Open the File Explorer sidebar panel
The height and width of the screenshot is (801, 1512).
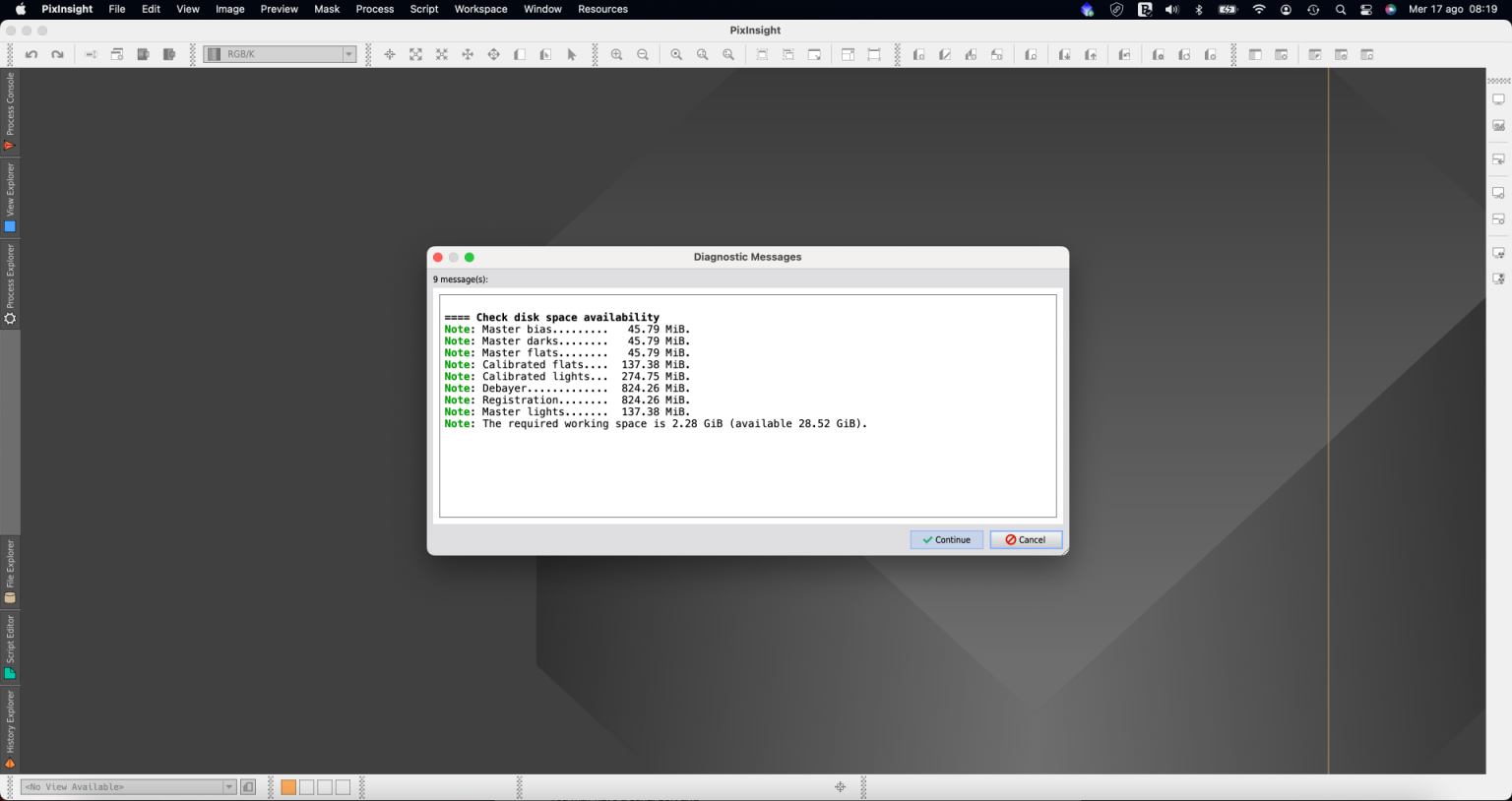tap(10, 571)
